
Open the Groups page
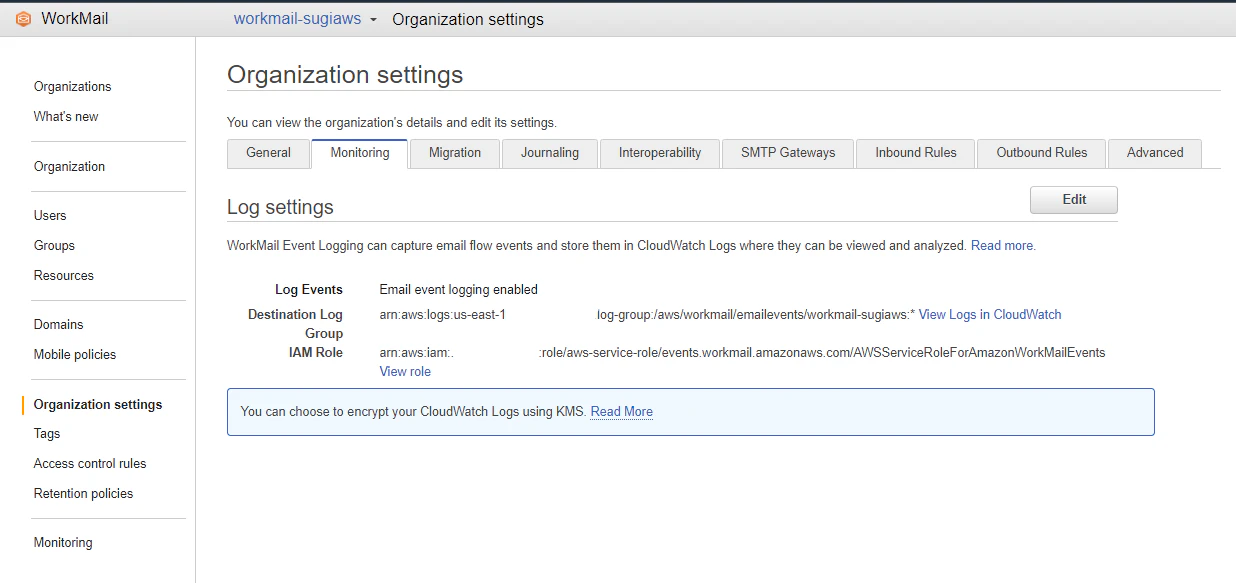[54, 246]
